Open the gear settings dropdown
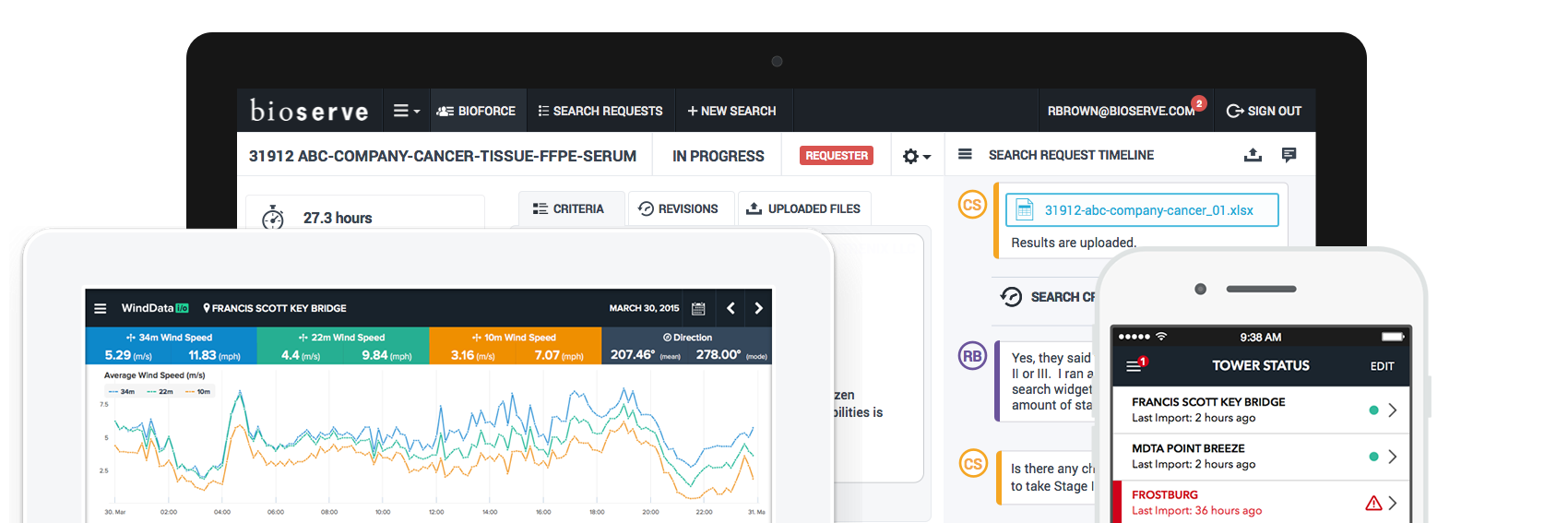The width and height of the screenshot is (1568, 523). (x=916, y=157)
